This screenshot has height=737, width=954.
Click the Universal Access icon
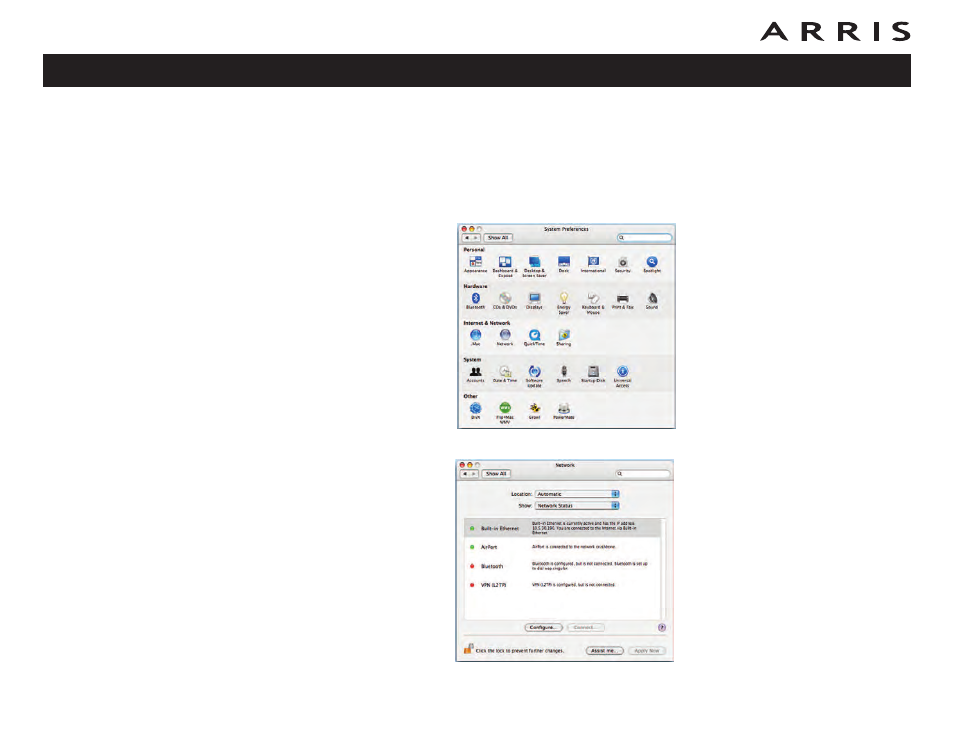622,371
